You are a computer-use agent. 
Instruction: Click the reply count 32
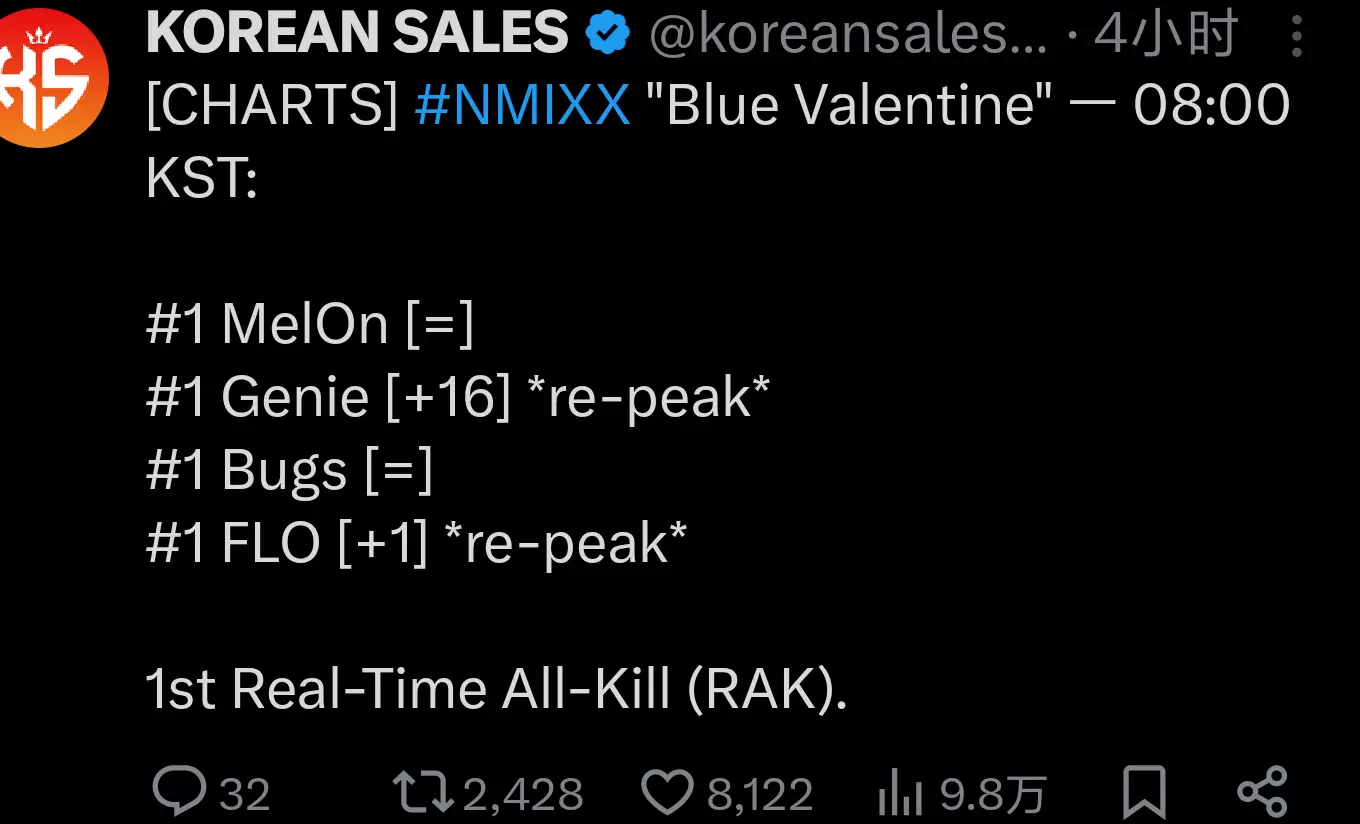click(245, 795)
